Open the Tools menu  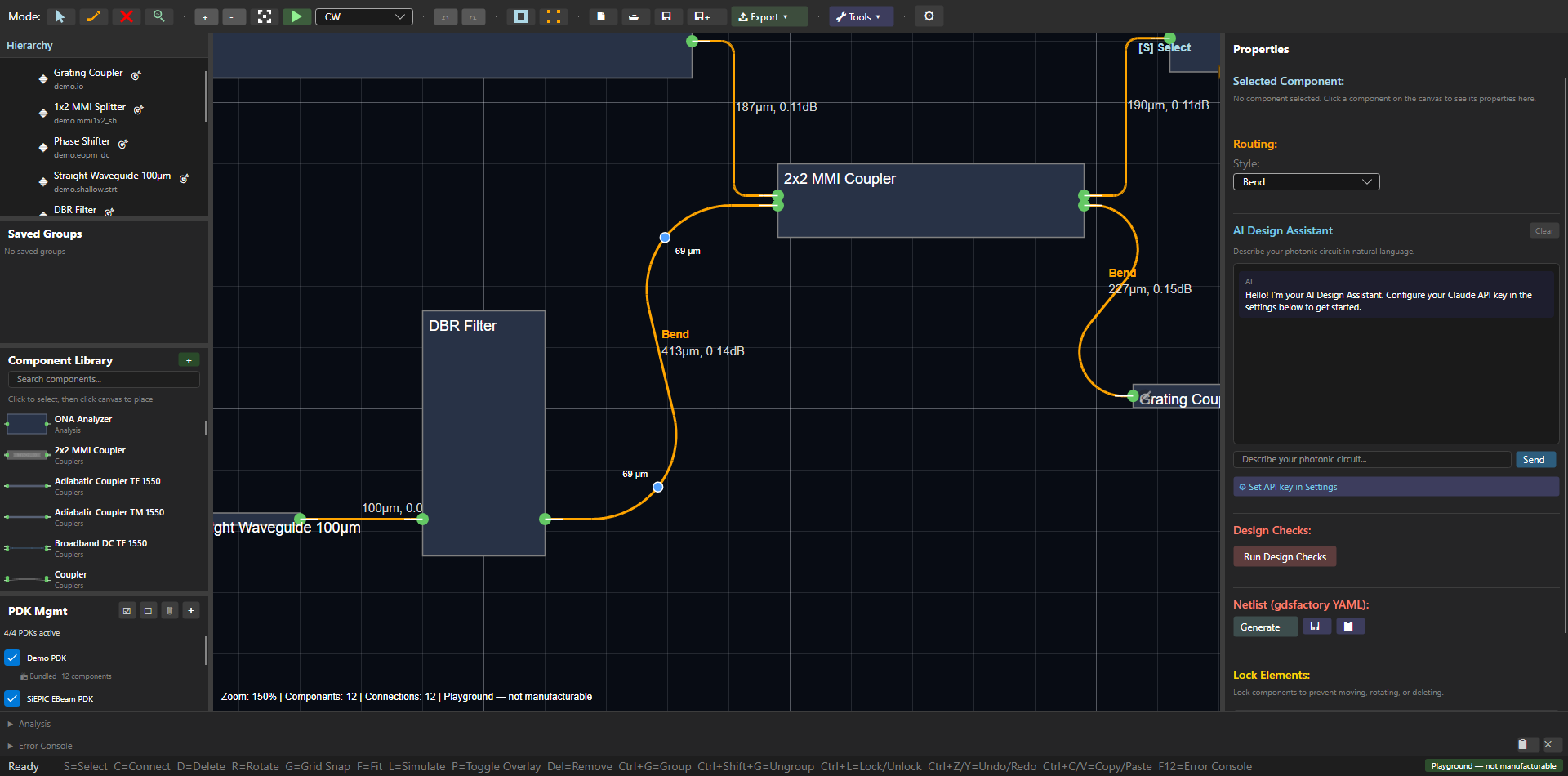tap(861, 16)
